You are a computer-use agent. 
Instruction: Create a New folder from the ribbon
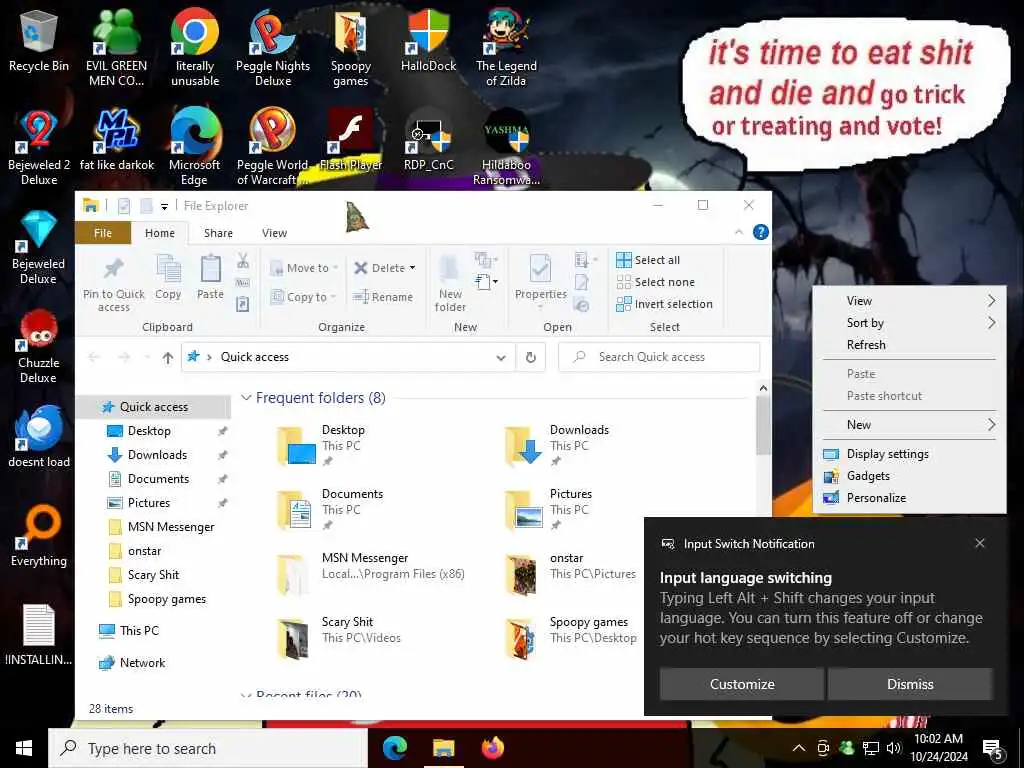[450, 283]
